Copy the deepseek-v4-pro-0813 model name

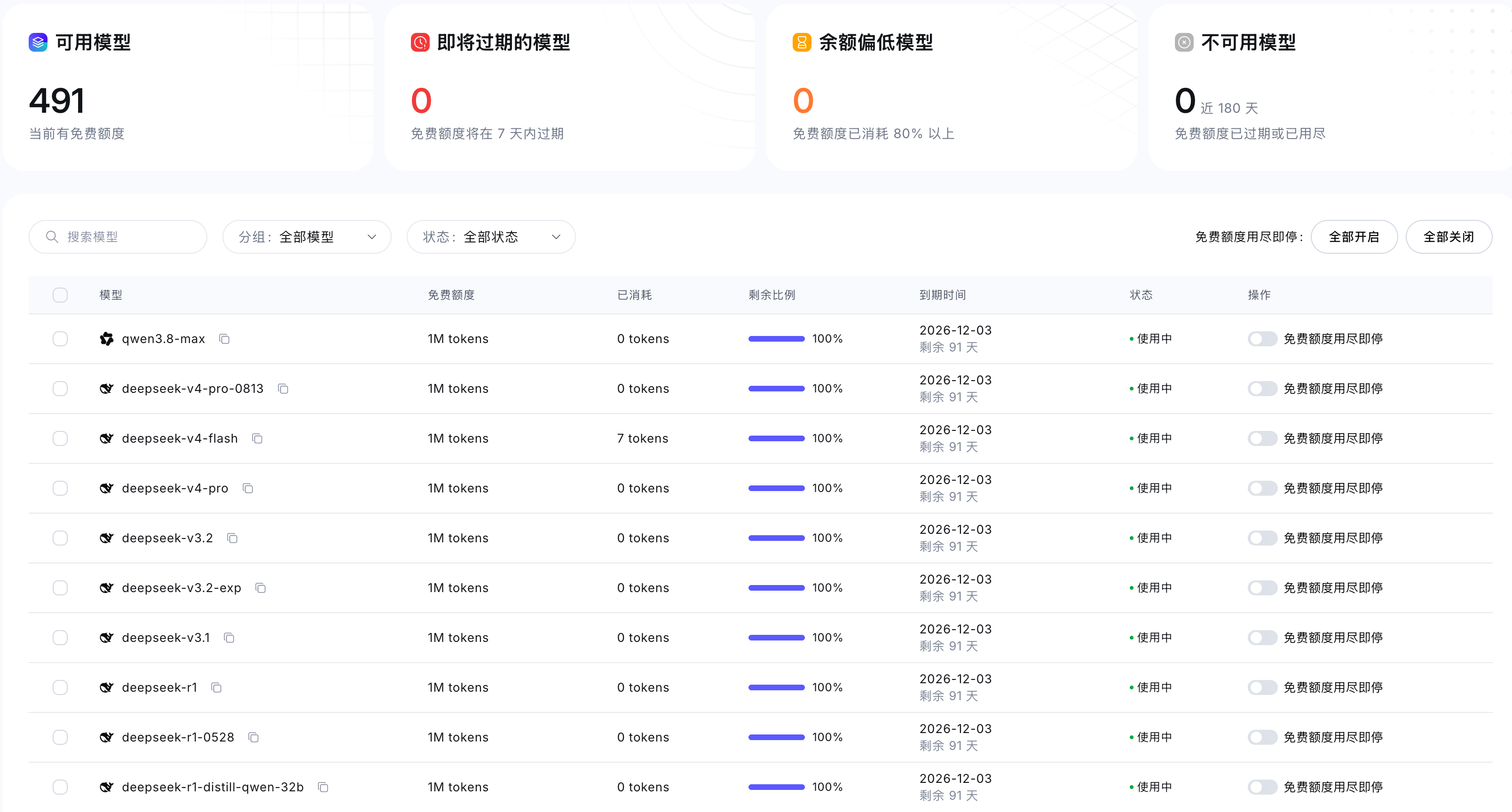(283, 389)
